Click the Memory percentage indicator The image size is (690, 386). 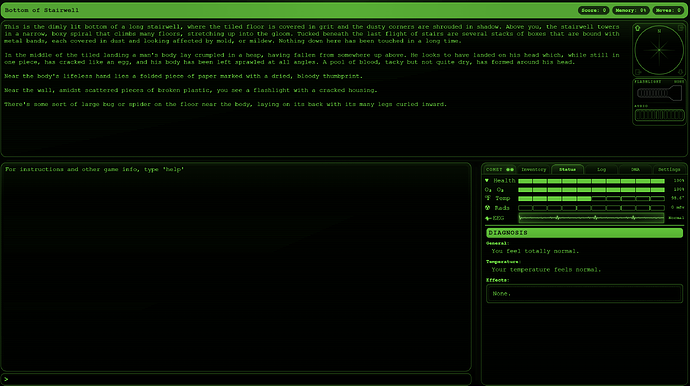[x=631, y=10]
